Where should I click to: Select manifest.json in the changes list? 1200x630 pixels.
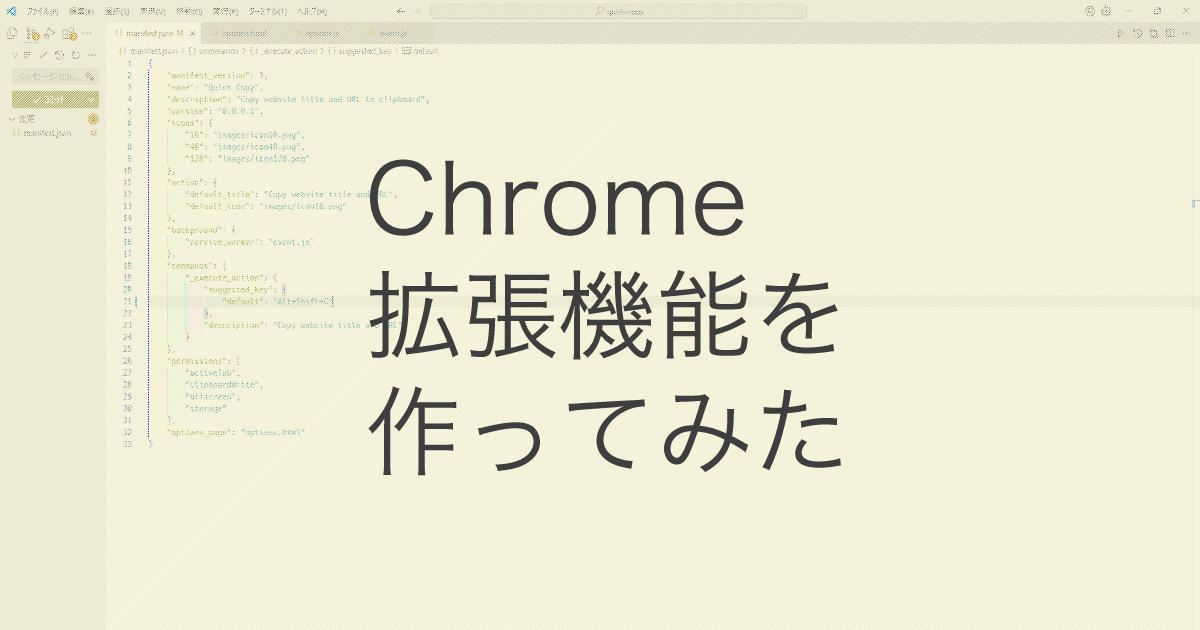point(47,133)
